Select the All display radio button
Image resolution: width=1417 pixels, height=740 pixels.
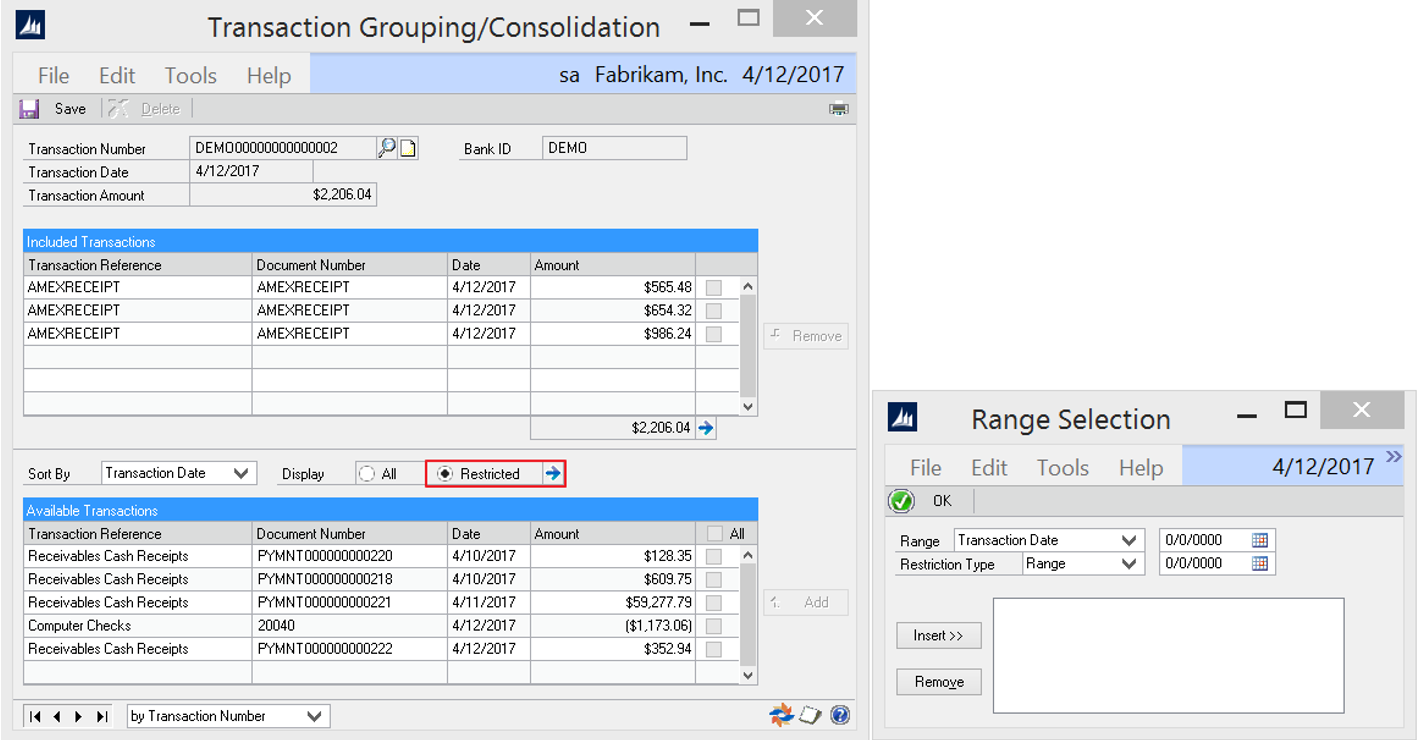tap(367, 474)
